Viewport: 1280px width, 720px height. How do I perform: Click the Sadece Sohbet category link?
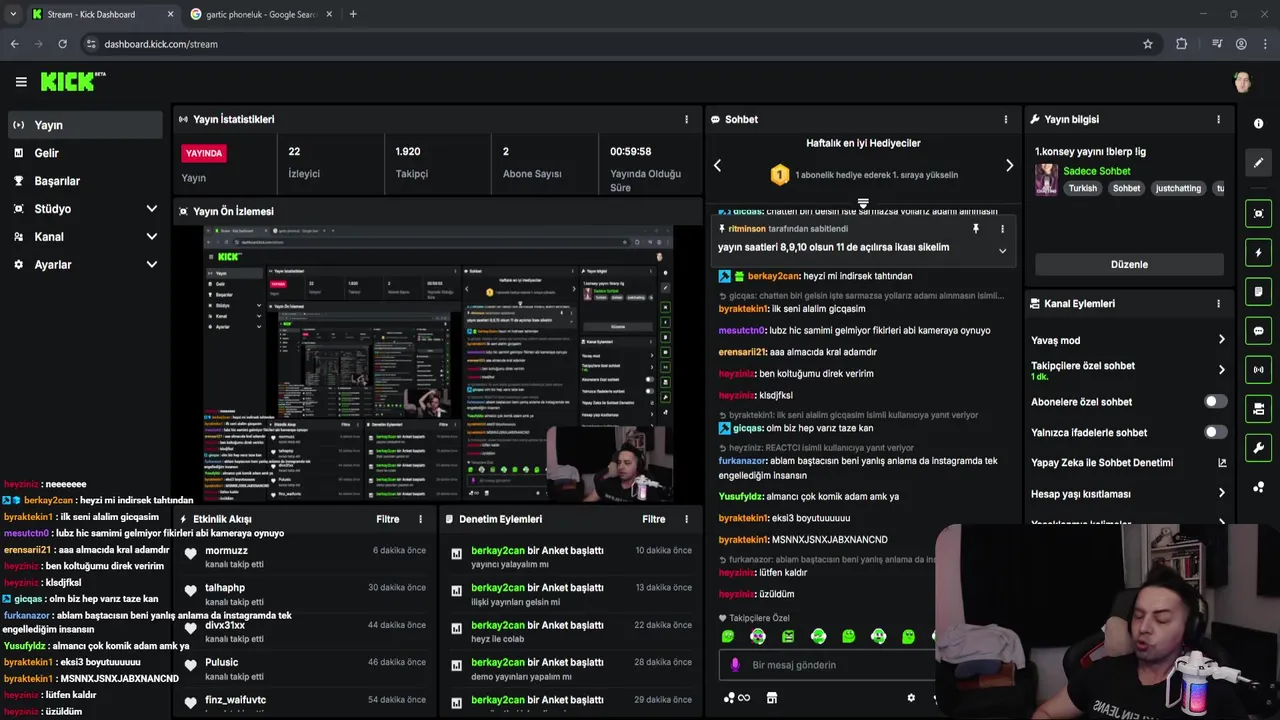point(1096,171)
